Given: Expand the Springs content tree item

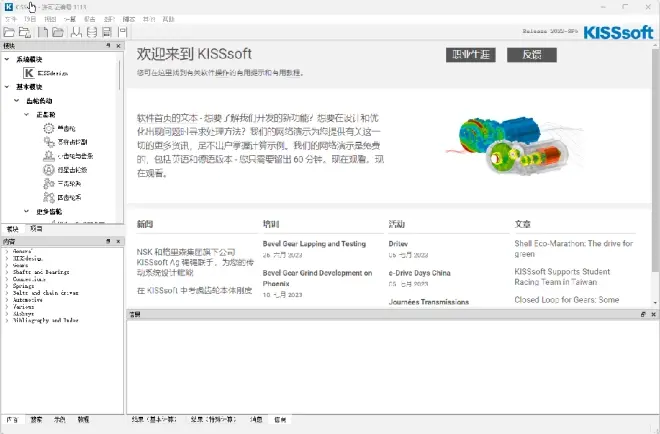Looking at the screenshot, I should (4, 285).
